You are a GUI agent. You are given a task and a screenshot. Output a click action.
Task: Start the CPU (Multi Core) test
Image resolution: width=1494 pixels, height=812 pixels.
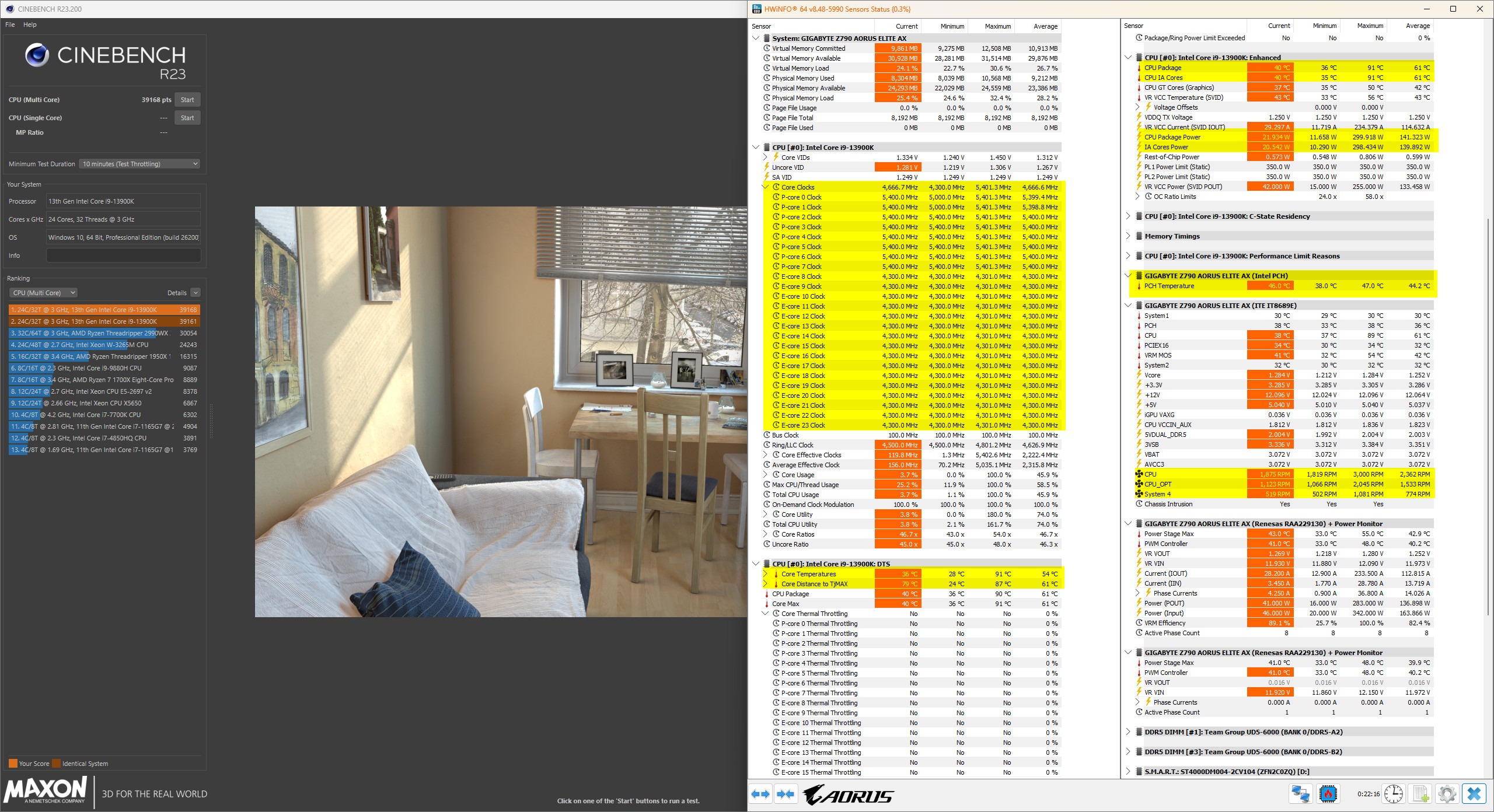187,100
